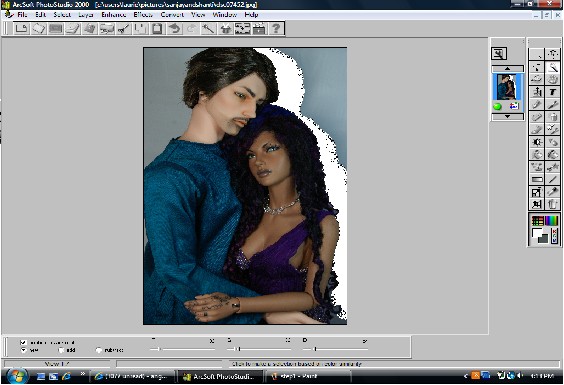Image resolution: width=564 pixels, height=385 pixels.
Task: Click the Cut scissors toolbar icon
Action: click(123, 29)
